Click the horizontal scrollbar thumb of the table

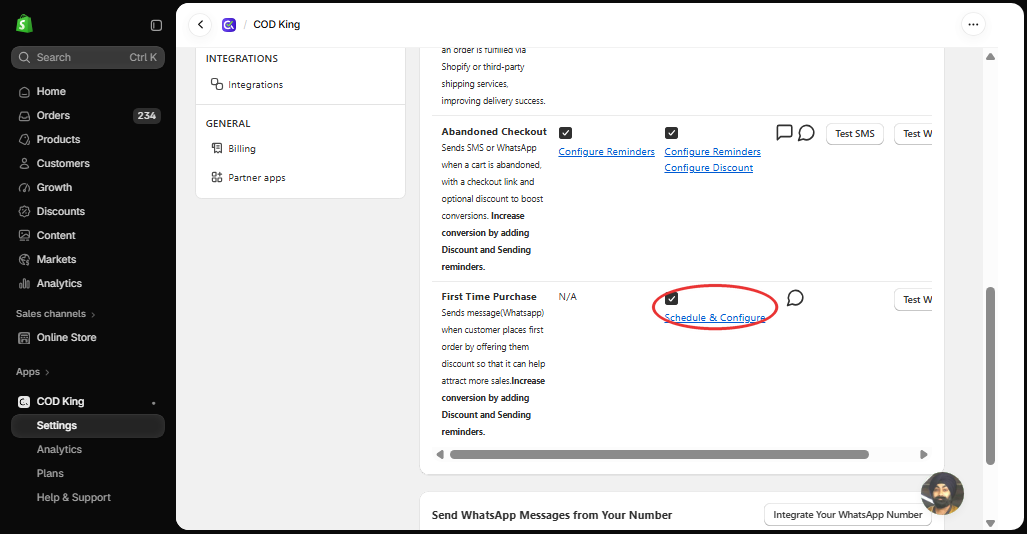coord(659,455)
